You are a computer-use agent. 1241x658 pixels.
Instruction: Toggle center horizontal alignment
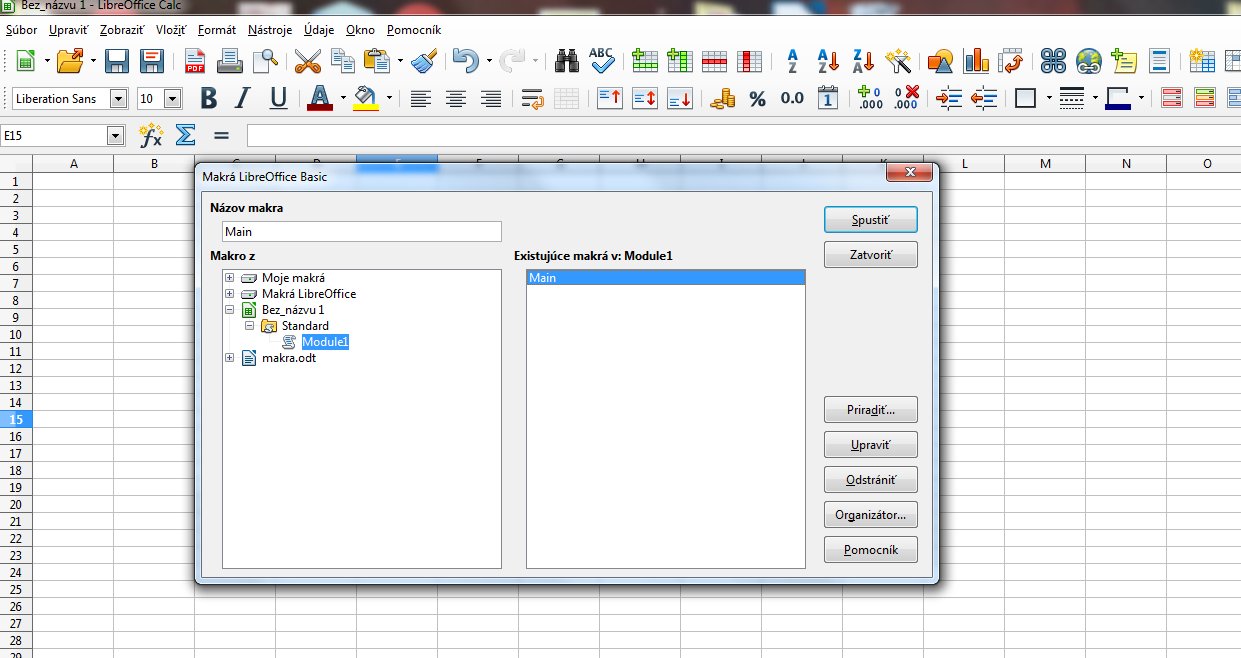pos(456,98)
